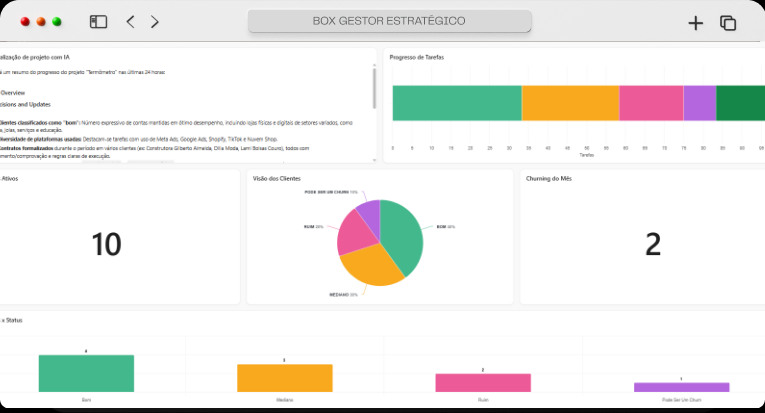
Task: Go back with the left chevron
Action: [x=130, y=21]
